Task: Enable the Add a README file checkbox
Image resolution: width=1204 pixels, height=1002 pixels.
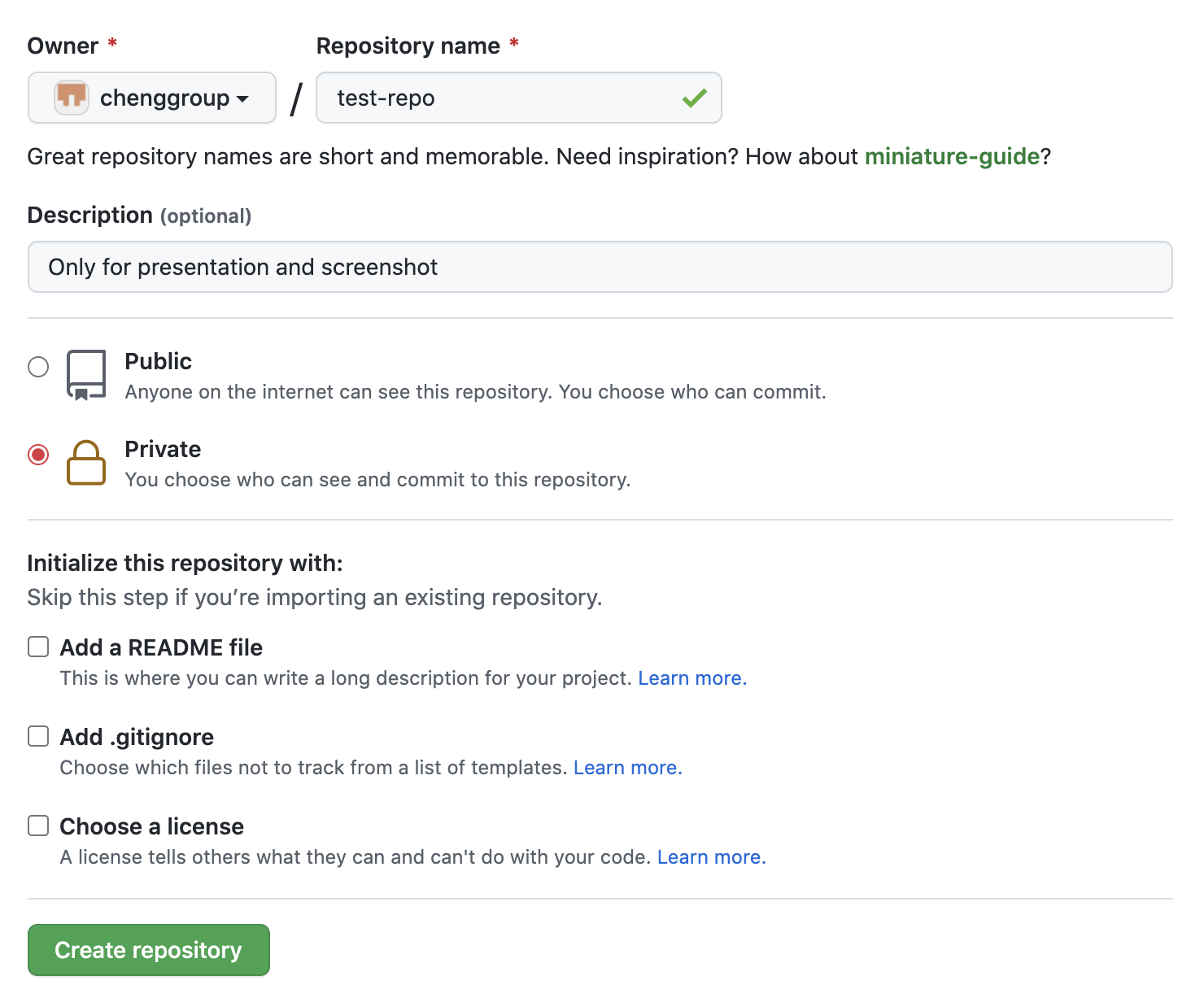Action: click(38, 647)
